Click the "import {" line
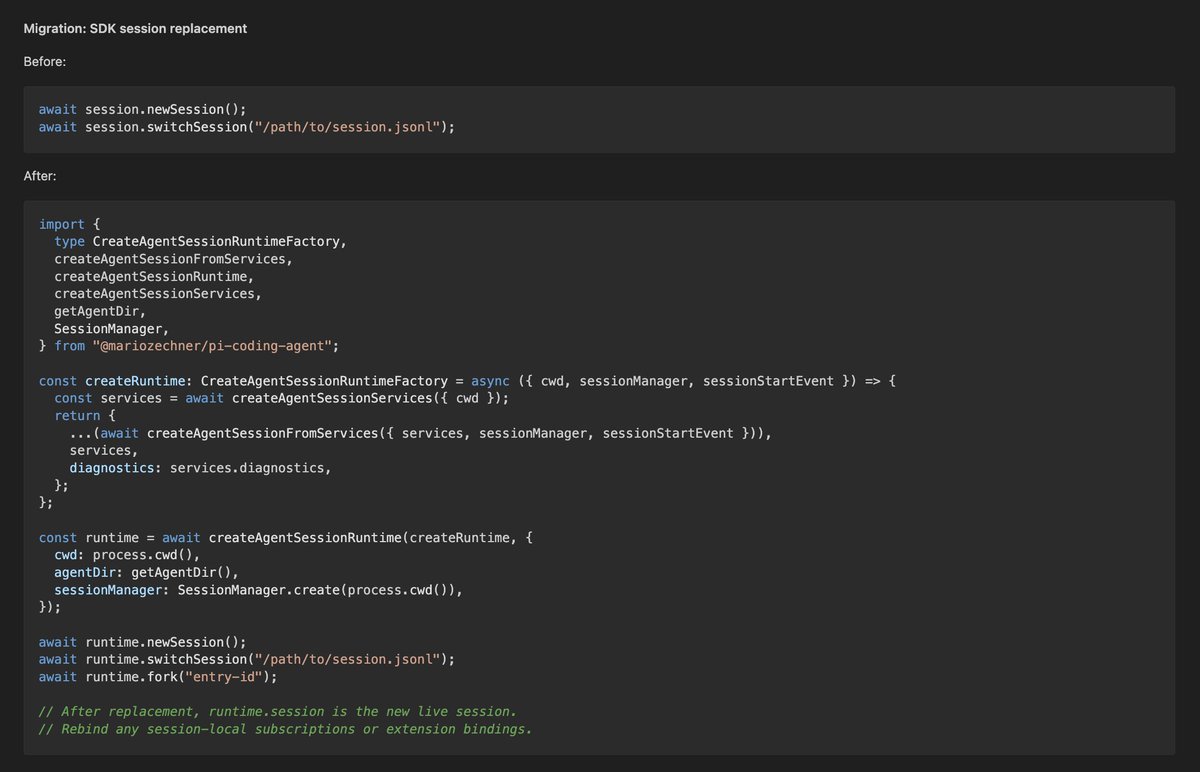 tap(69, 224)
